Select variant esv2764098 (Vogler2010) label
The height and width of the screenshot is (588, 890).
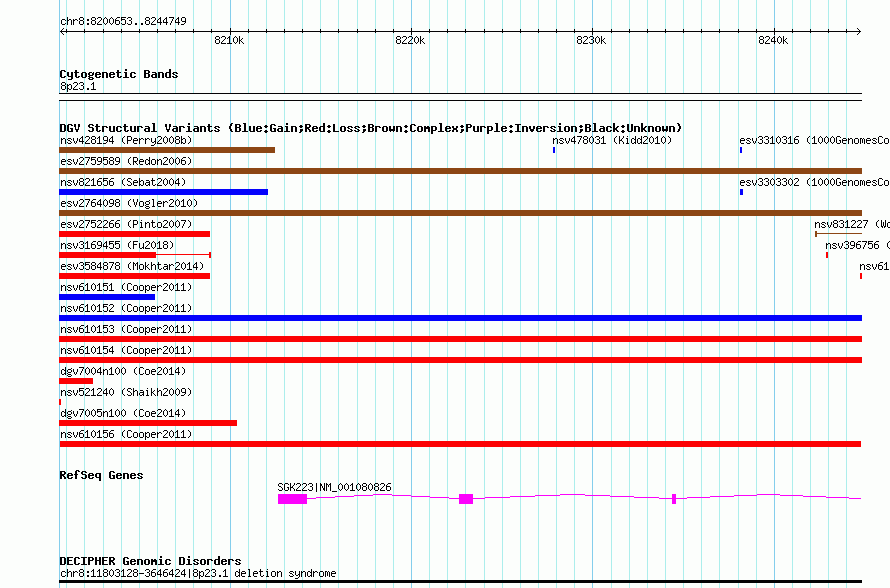coord(129,203)
